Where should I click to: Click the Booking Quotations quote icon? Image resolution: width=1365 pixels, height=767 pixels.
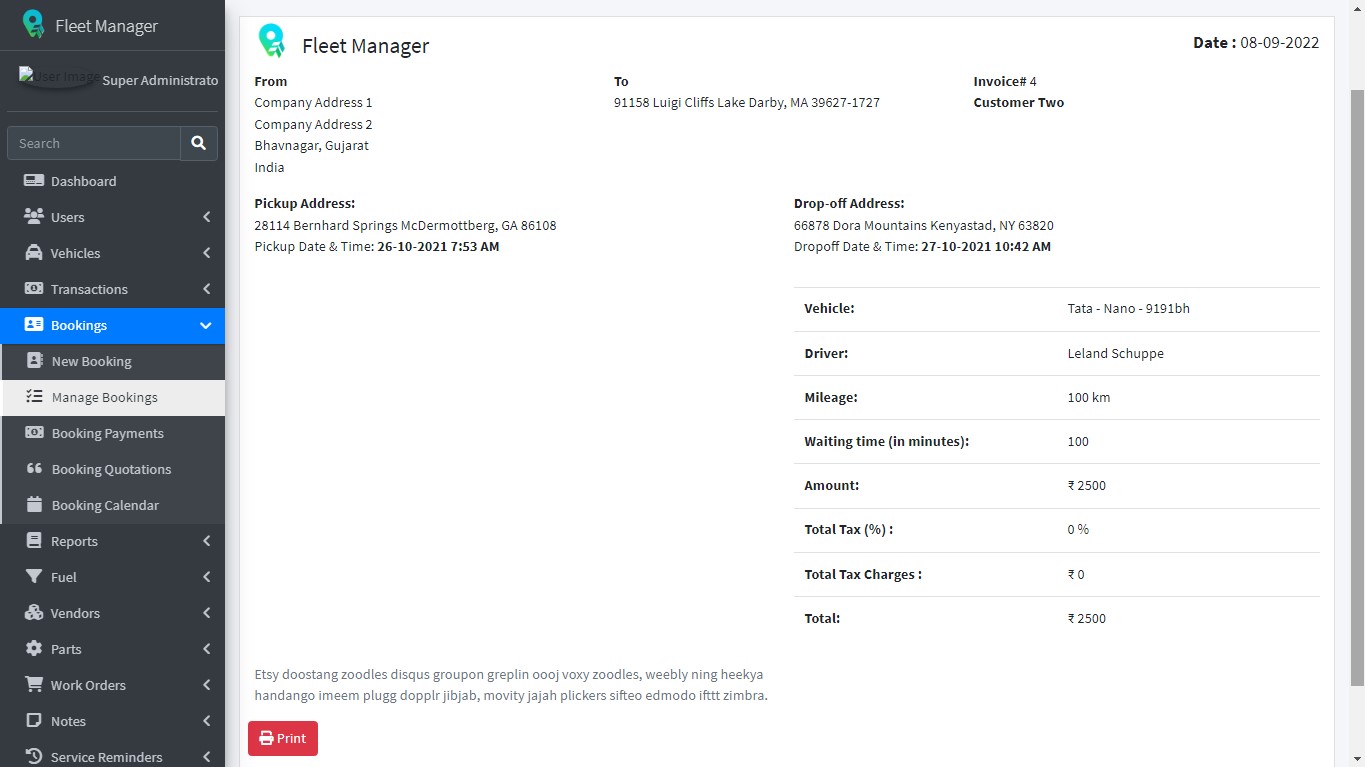35,469
